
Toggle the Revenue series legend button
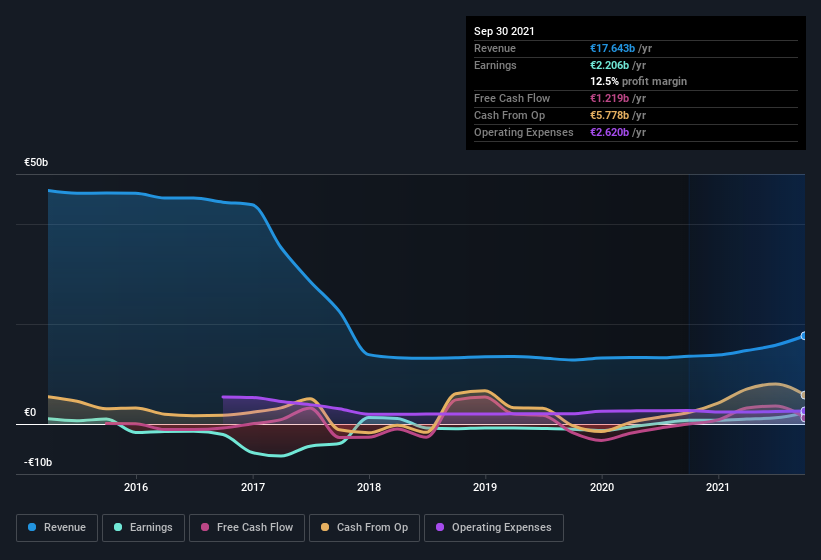pyautogui.click(x=57, y=528)
